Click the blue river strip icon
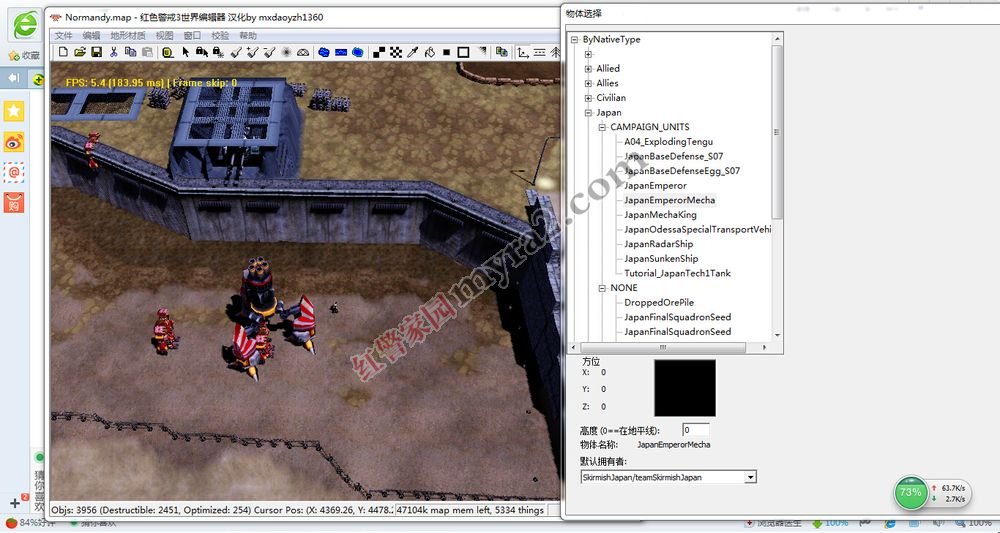1000x533 pixels. coord(341,52)
